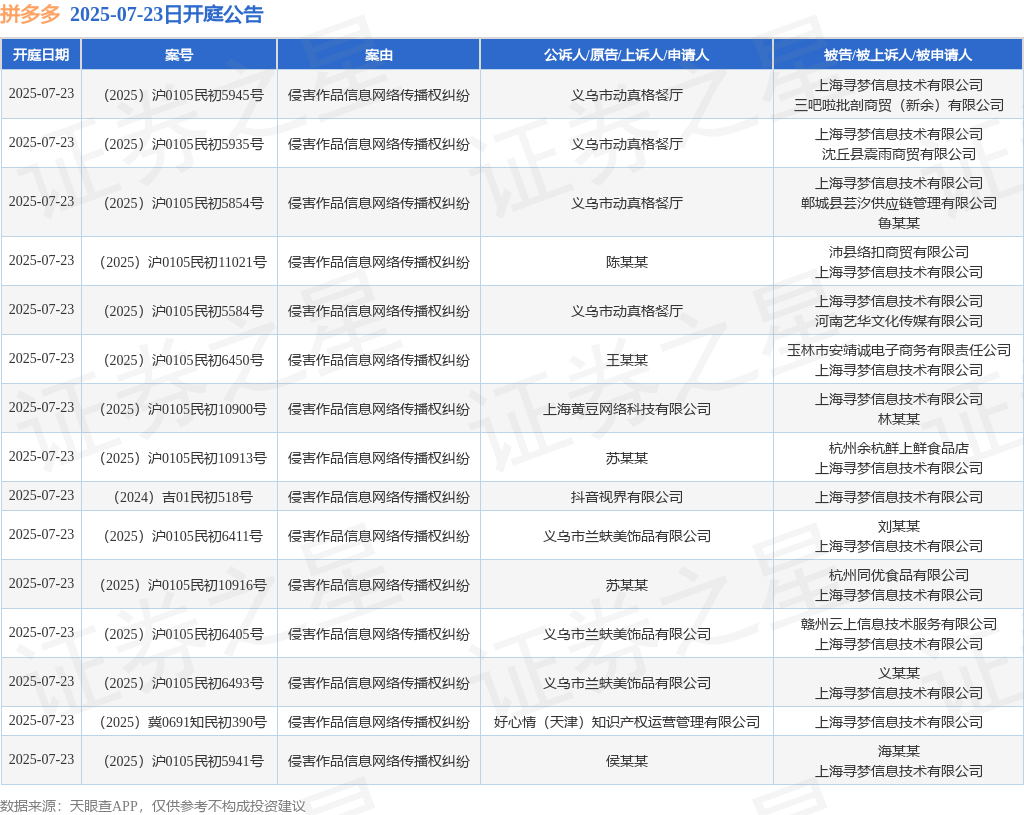Screen dimensions: 1024x815
Task: Click case number 冀0691知民初390号
Action: pyautogui.click(x=183, y=722)
